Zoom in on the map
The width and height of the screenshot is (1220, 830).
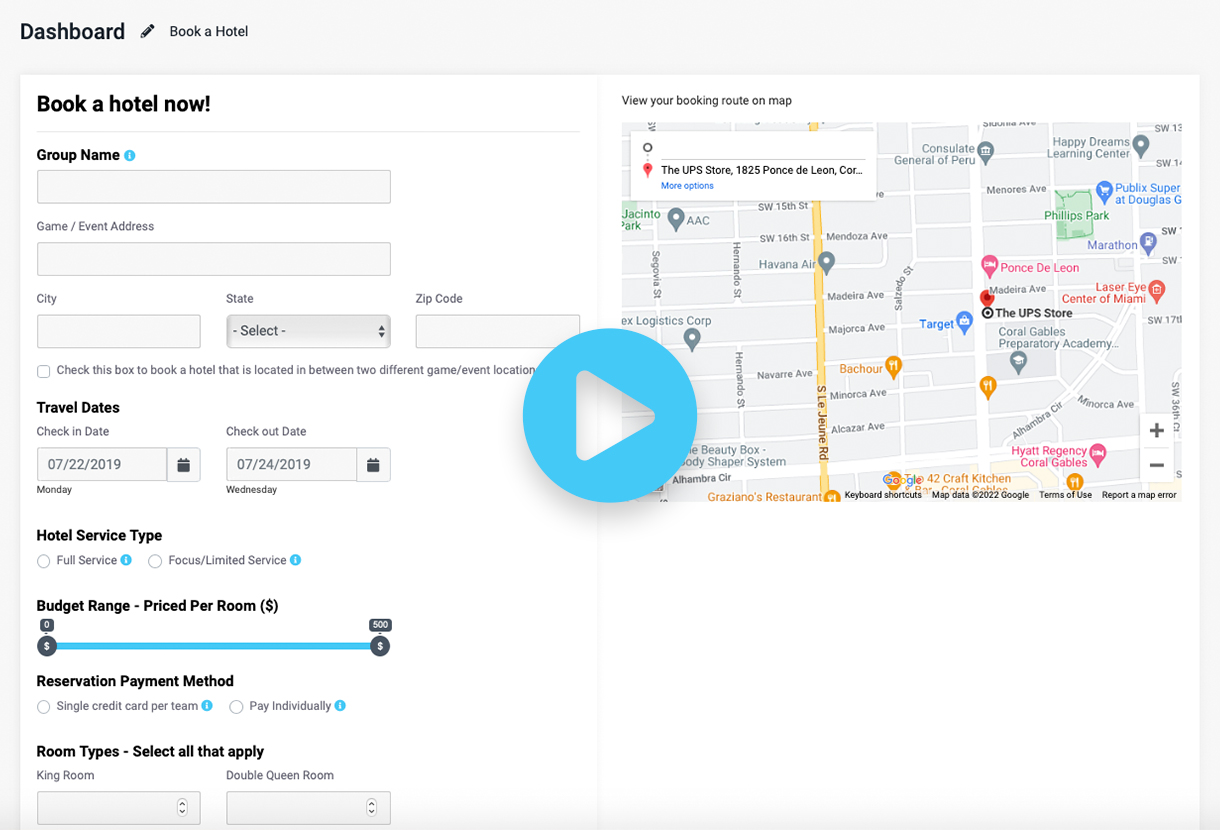tap(1156, 431)
